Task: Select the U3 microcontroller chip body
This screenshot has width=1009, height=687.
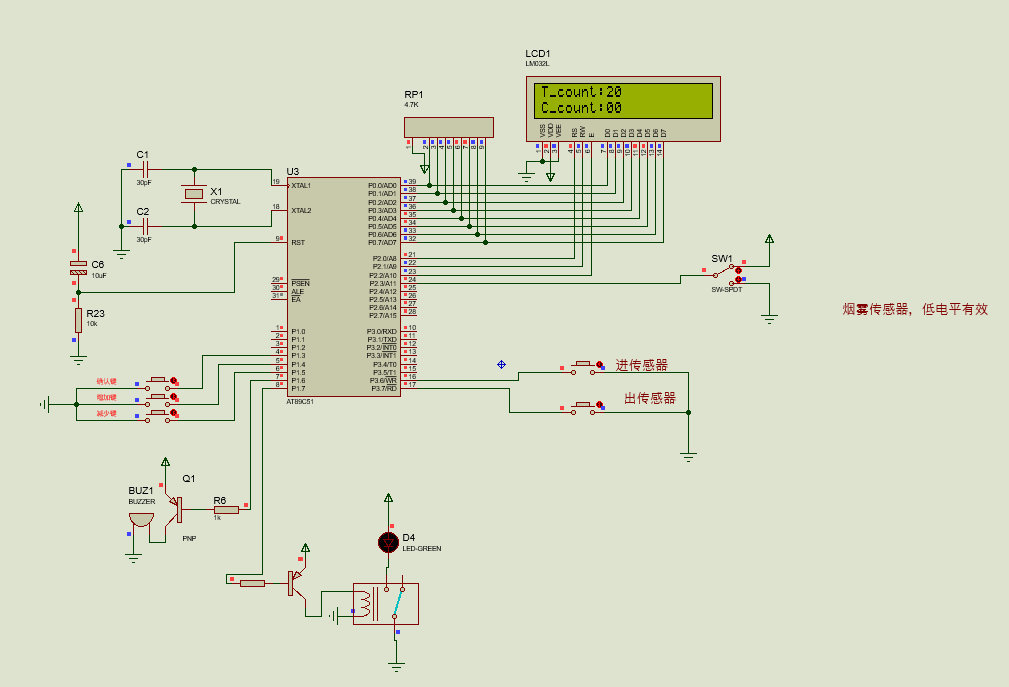Action: [x=344, y=287]
